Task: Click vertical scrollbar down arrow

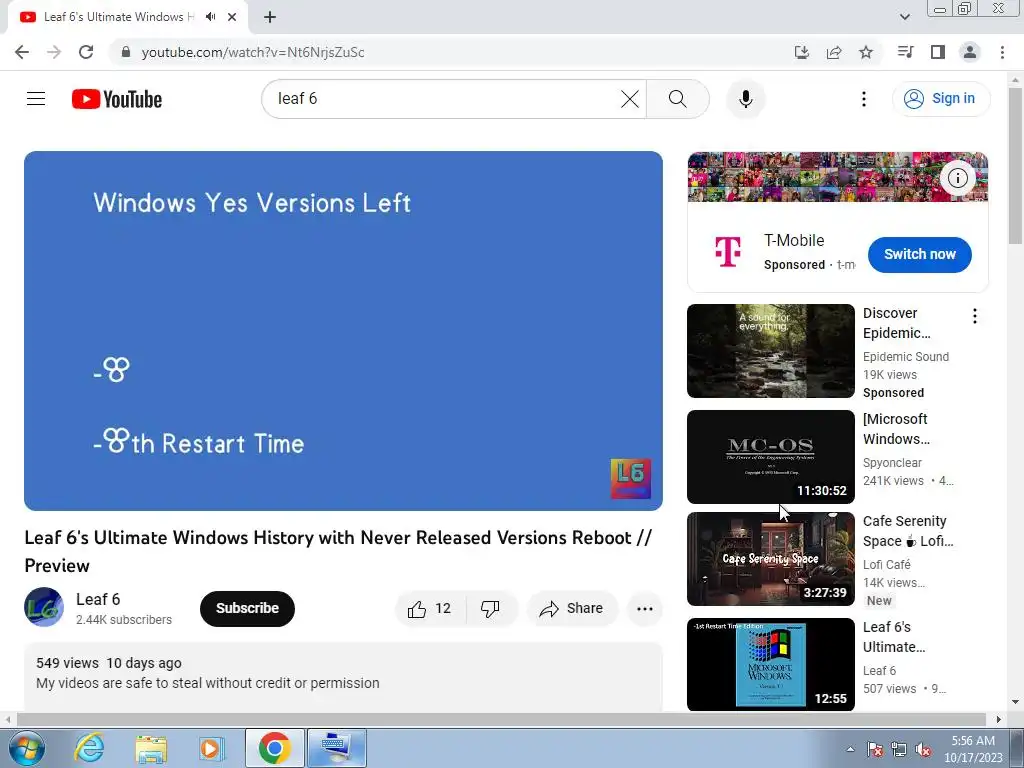Action: 1015,702
